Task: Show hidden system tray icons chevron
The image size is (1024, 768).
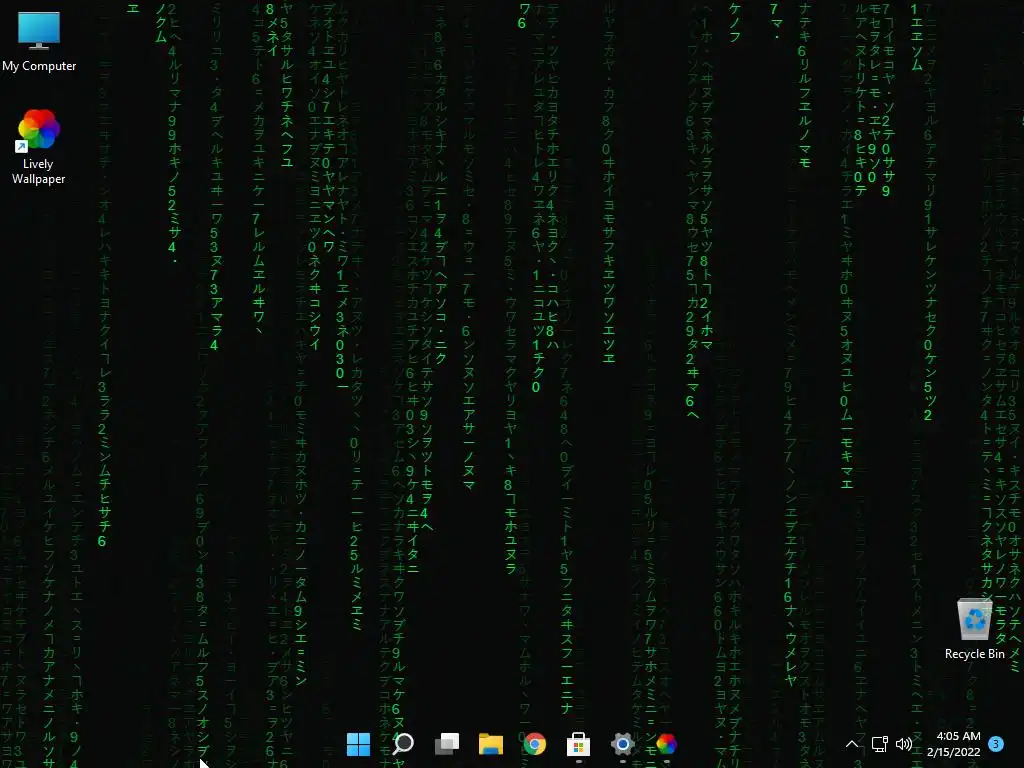Action: [852, 744]
